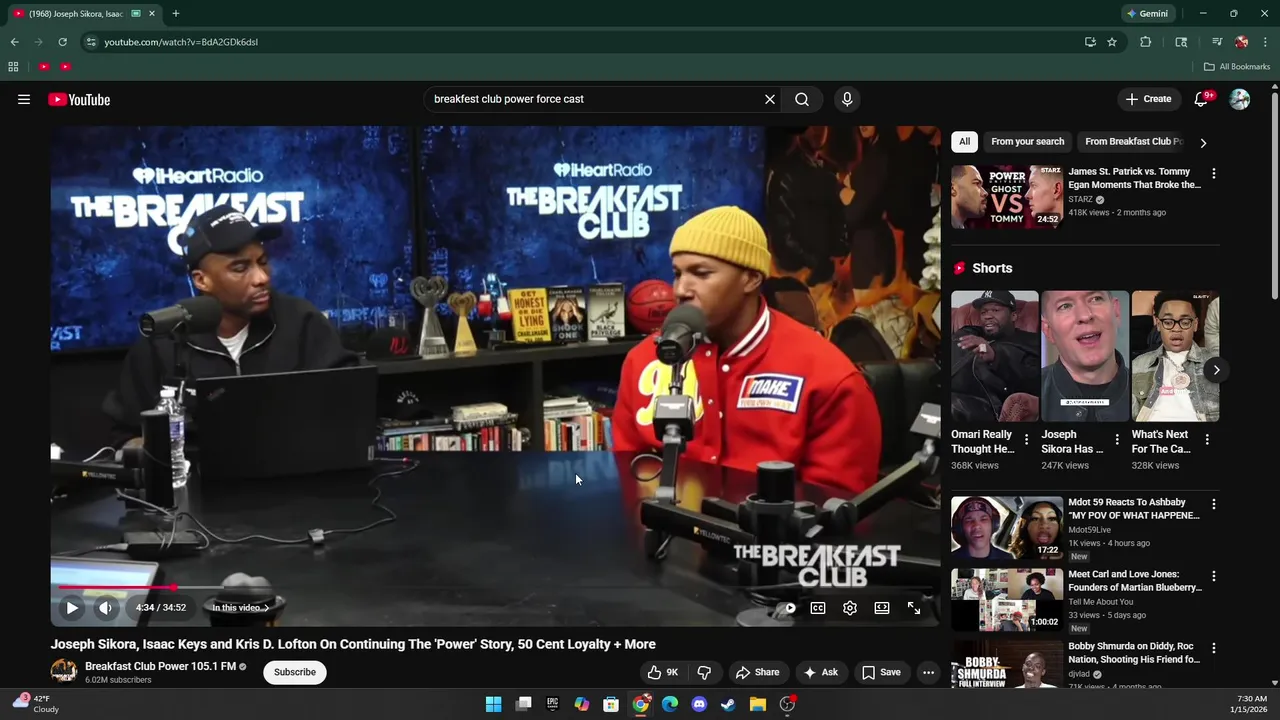Open Chrome media controls icon
Image resolution: width=1280 pixels, height=720 pixels.
[1217, 42]
